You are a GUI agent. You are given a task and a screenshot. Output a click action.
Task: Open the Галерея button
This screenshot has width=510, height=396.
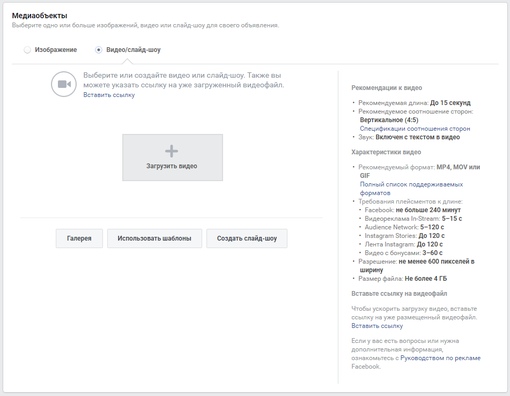[79, 238]
